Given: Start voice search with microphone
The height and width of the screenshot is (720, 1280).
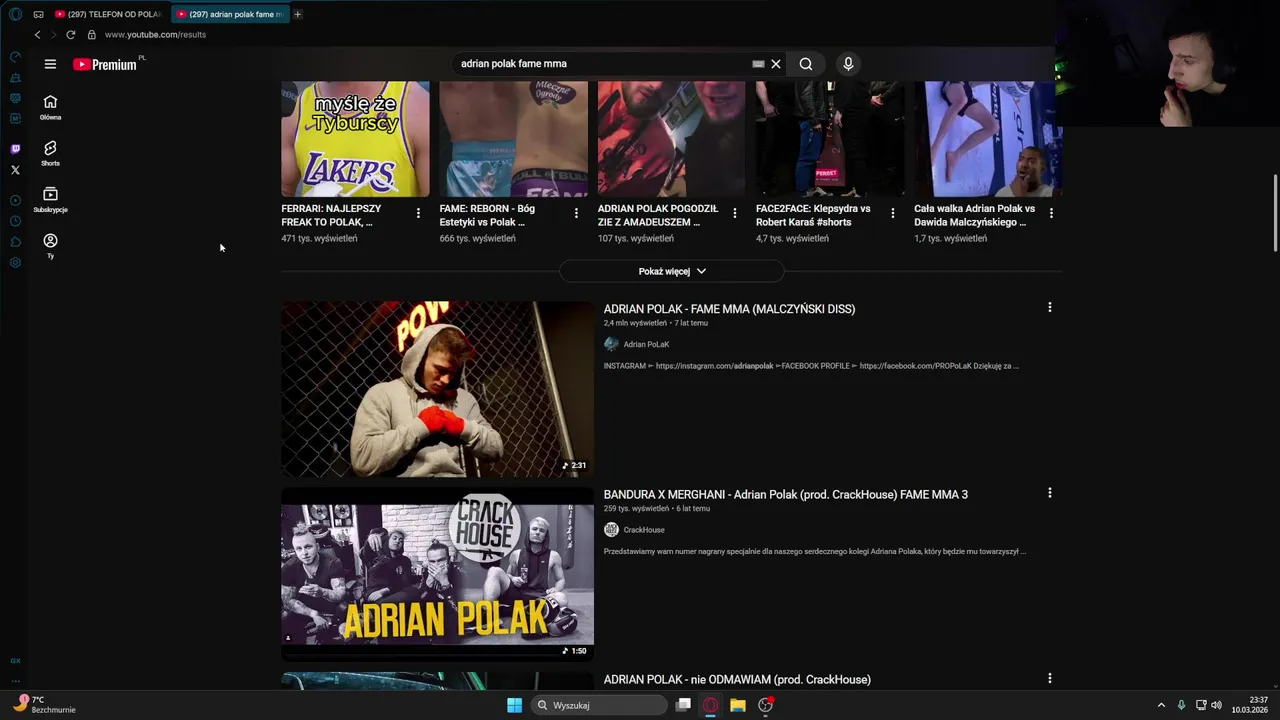Looking at the screenshot, I should pyautogui.click(x=848, y=64).
